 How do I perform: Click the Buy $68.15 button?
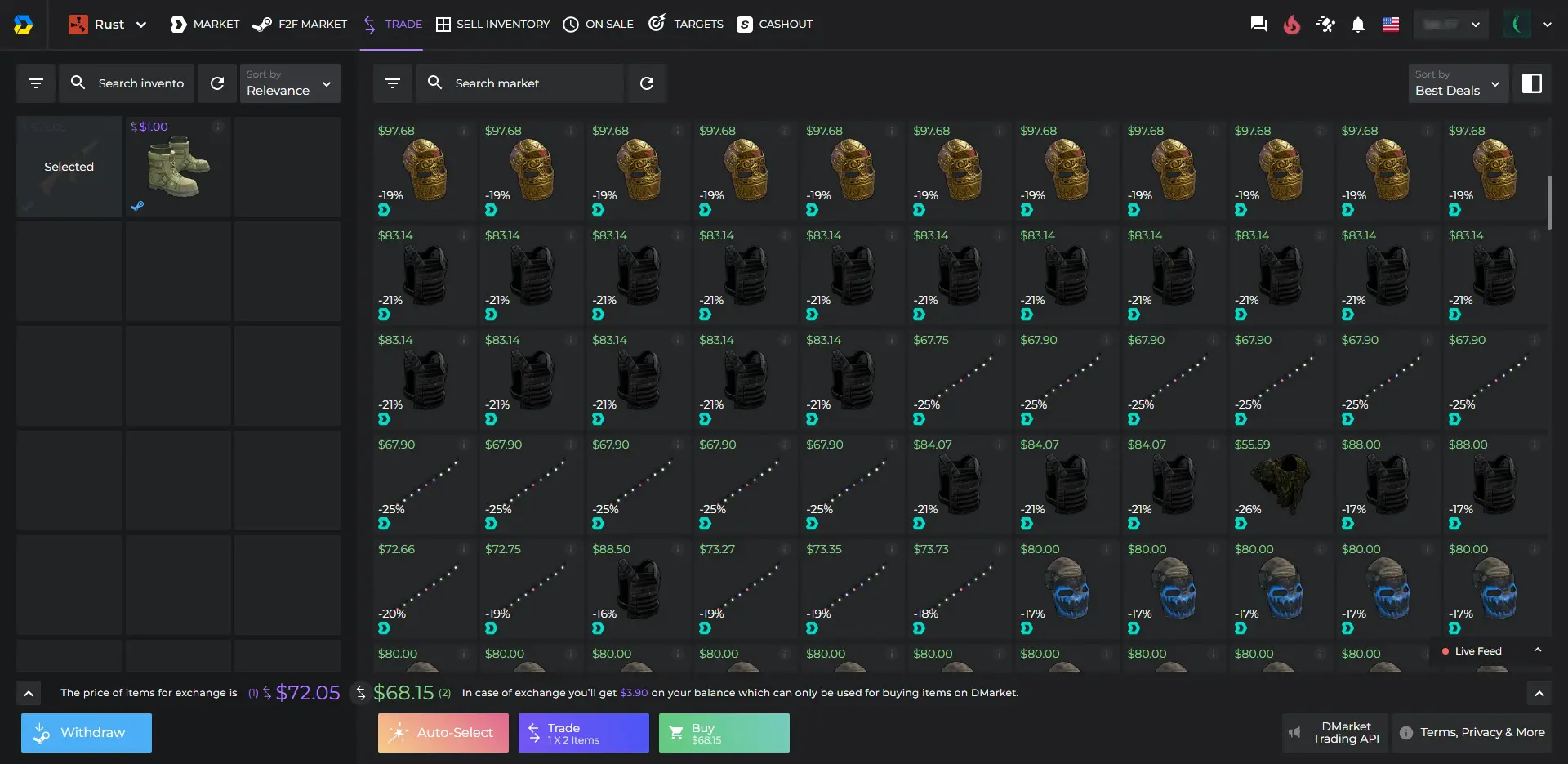[724, 733]
